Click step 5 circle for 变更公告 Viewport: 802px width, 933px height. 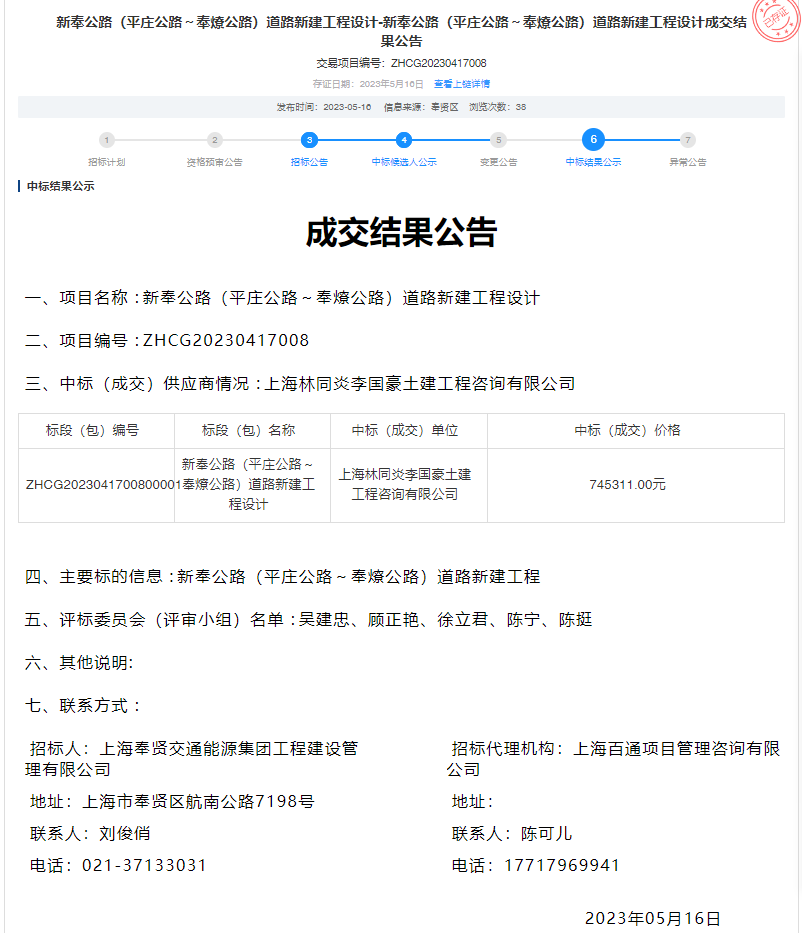[x=498, y=140]
